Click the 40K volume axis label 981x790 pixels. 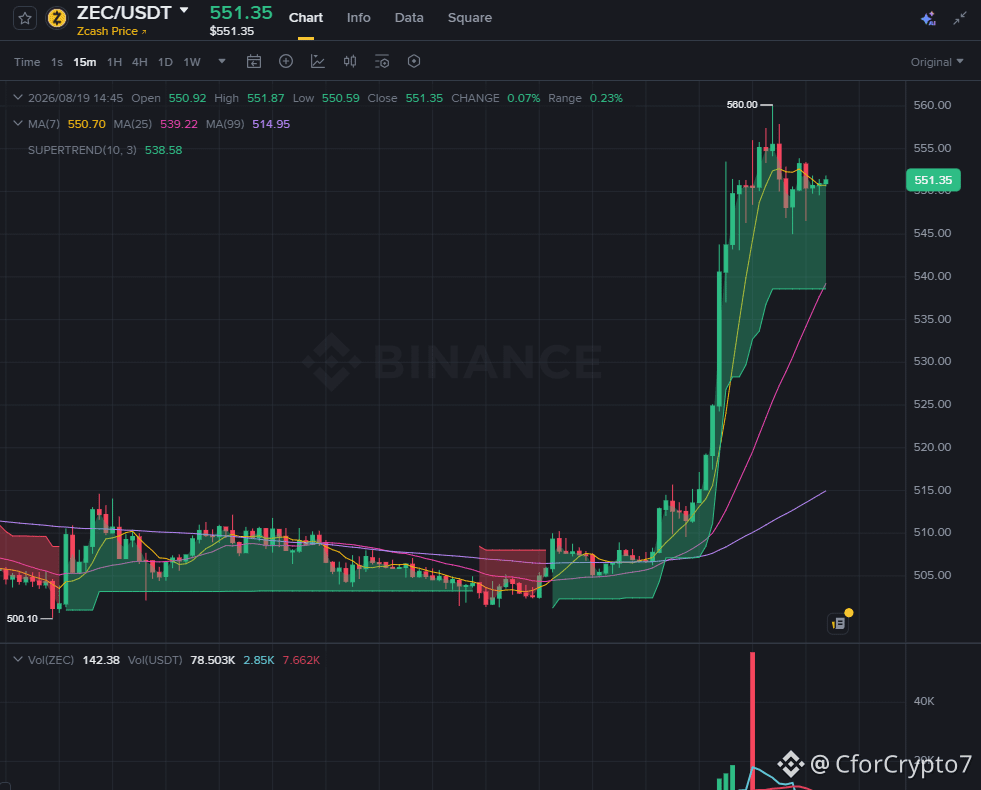[x=923, y=701]
